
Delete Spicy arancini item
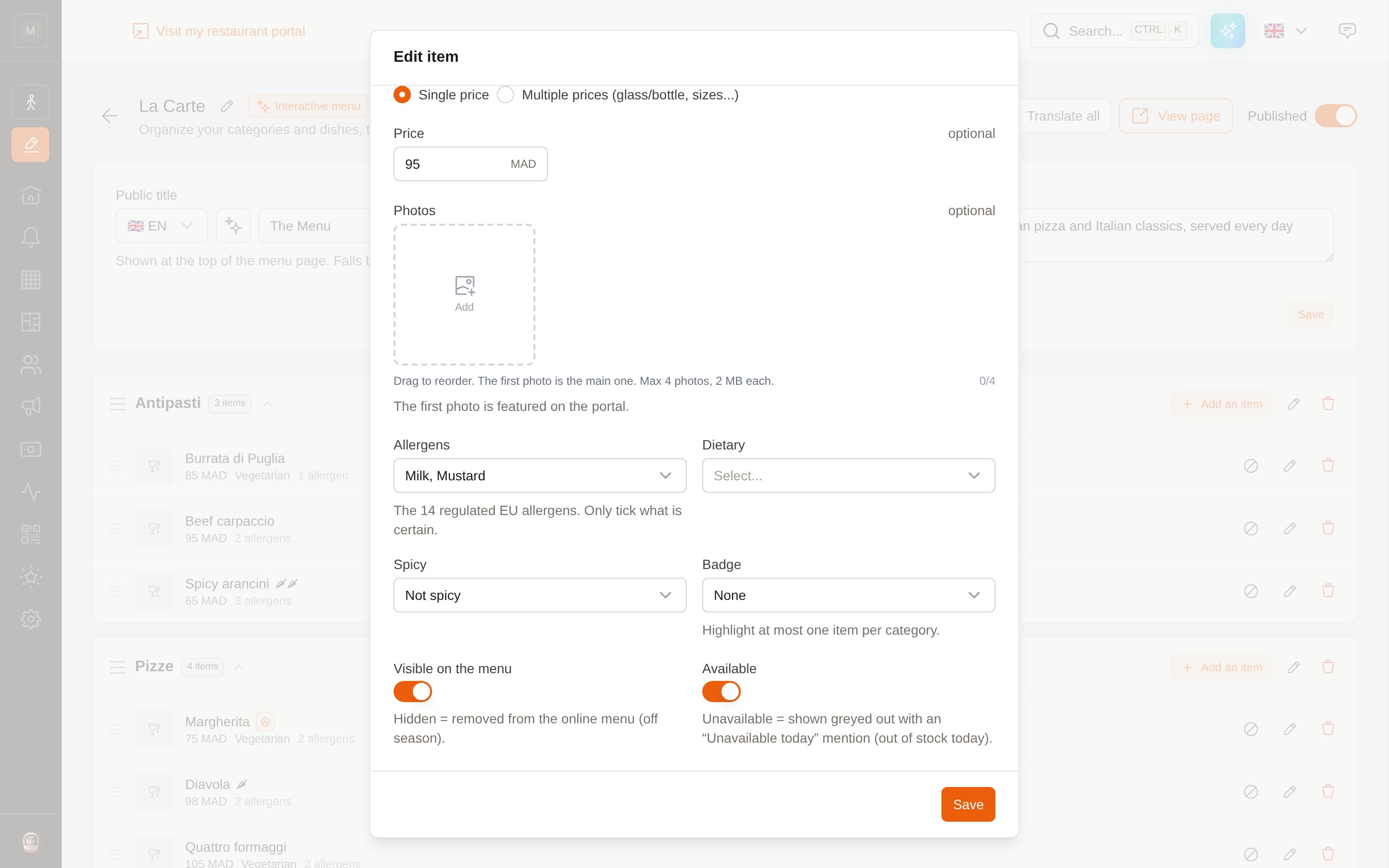coord(1328,591)
